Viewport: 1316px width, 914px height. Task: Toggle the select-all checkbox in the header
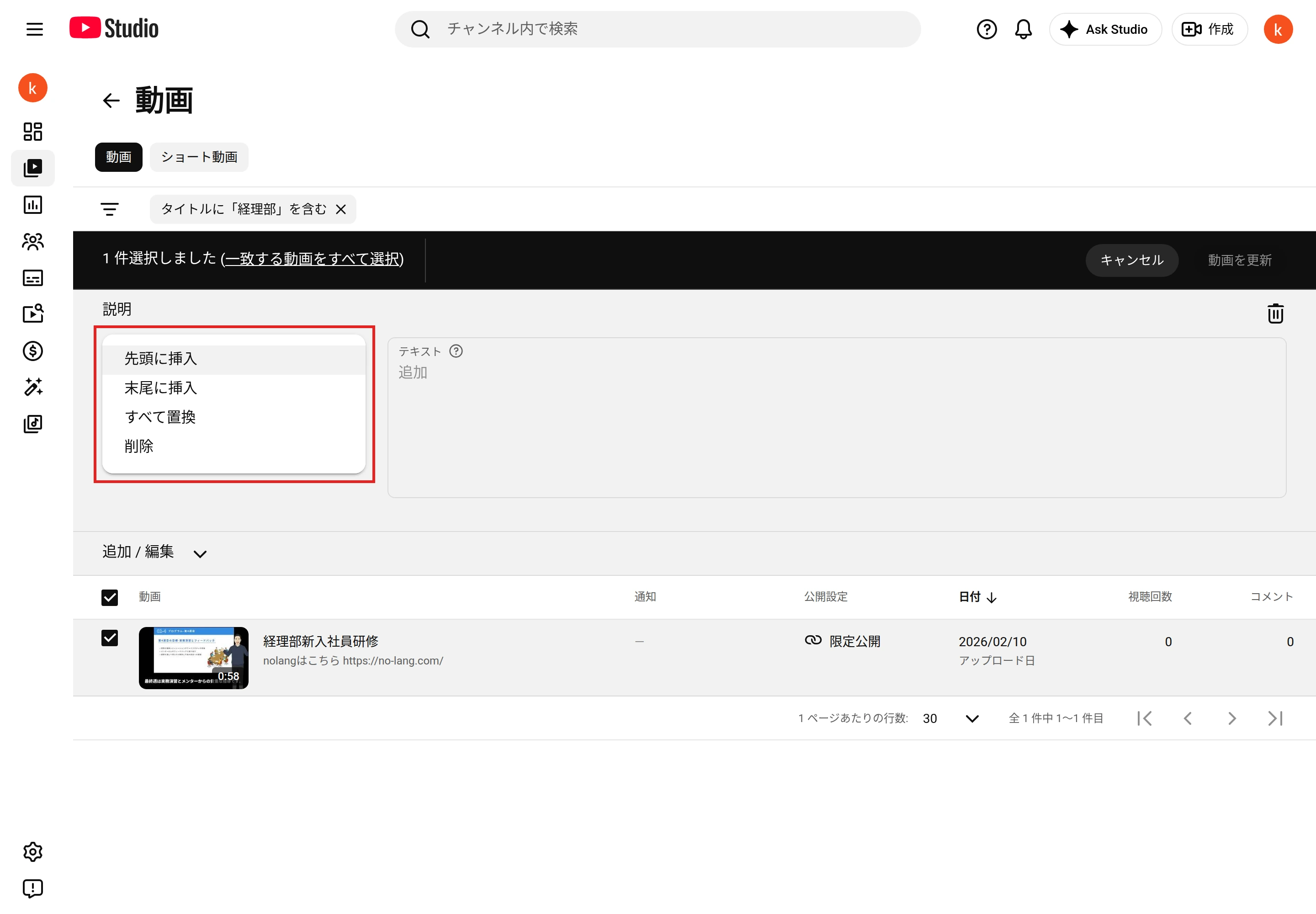coord(109,597)
